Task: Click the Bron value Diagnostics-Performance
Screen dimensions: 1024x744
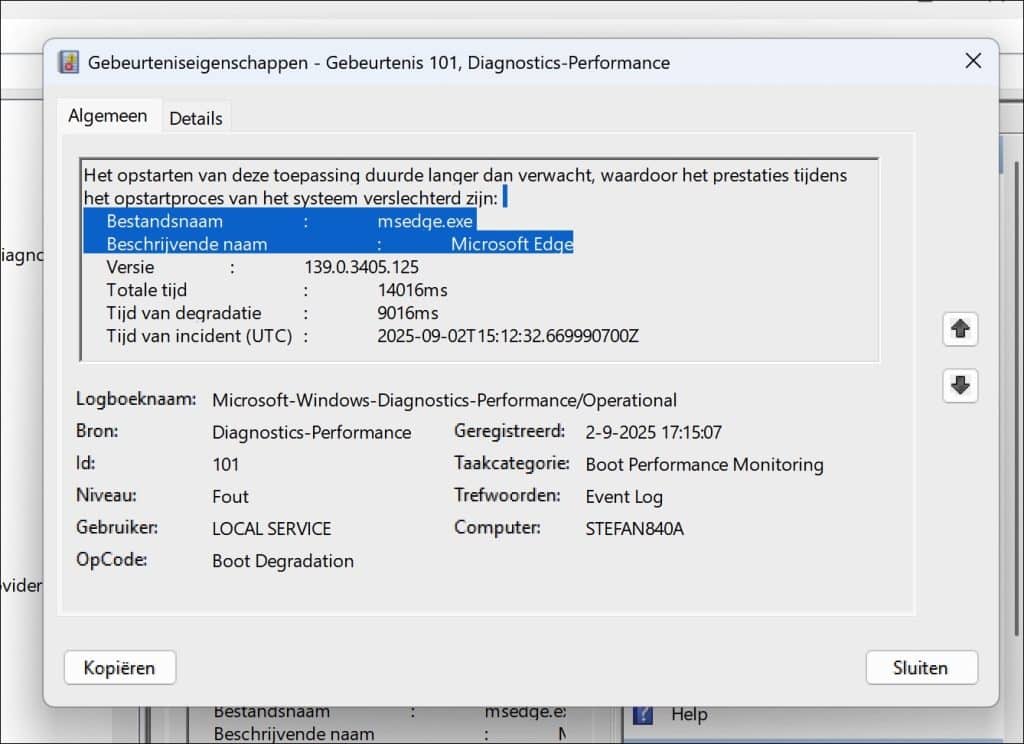Action: [x=312, y=432]
